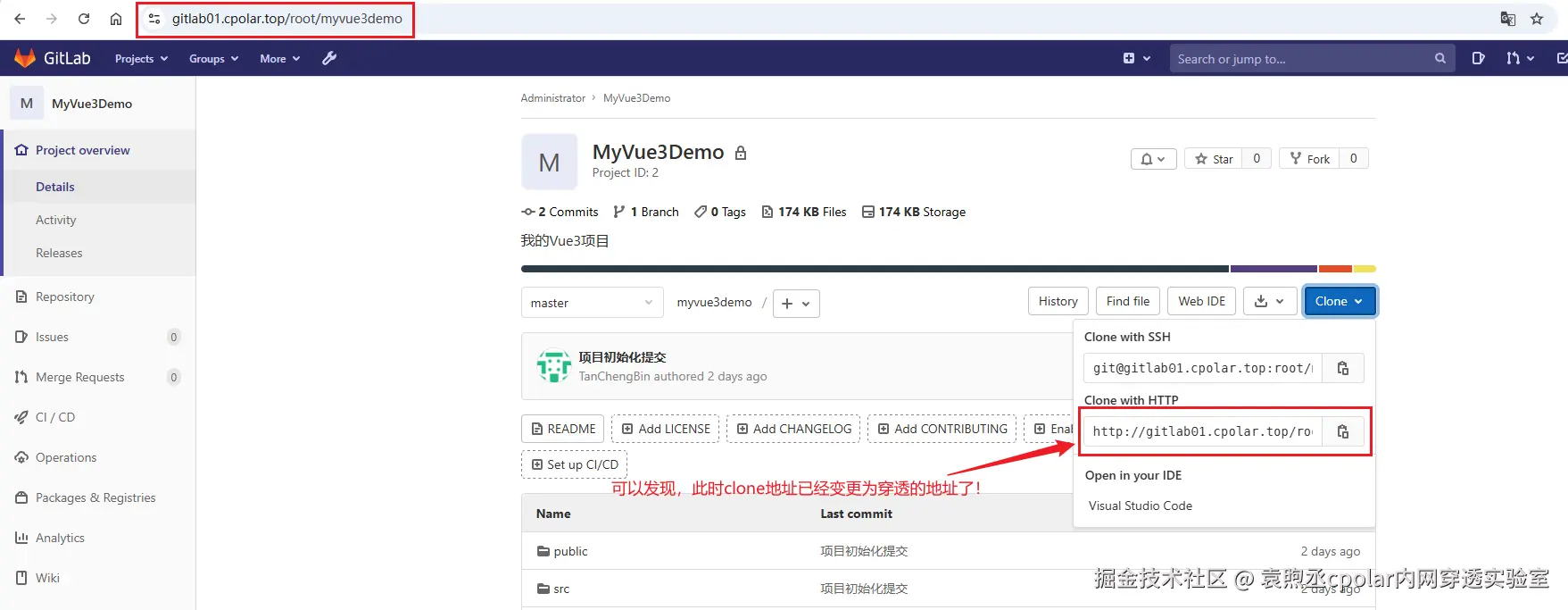Click the search magnifier icon
The width and height of the screenshot is (1568, 610).
(1440, 58)
